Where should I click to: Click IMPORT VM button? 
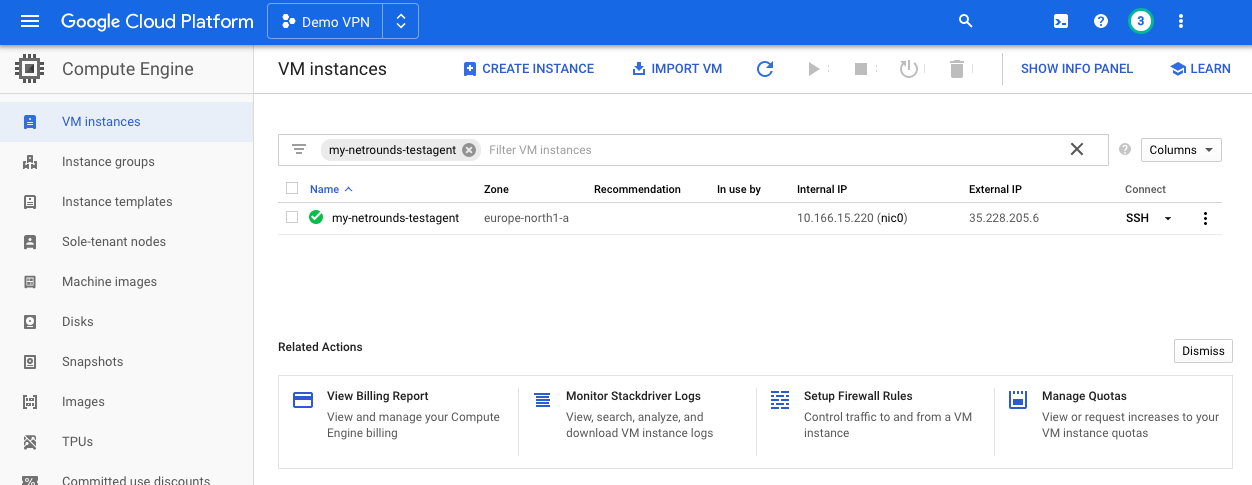point(677,69)
